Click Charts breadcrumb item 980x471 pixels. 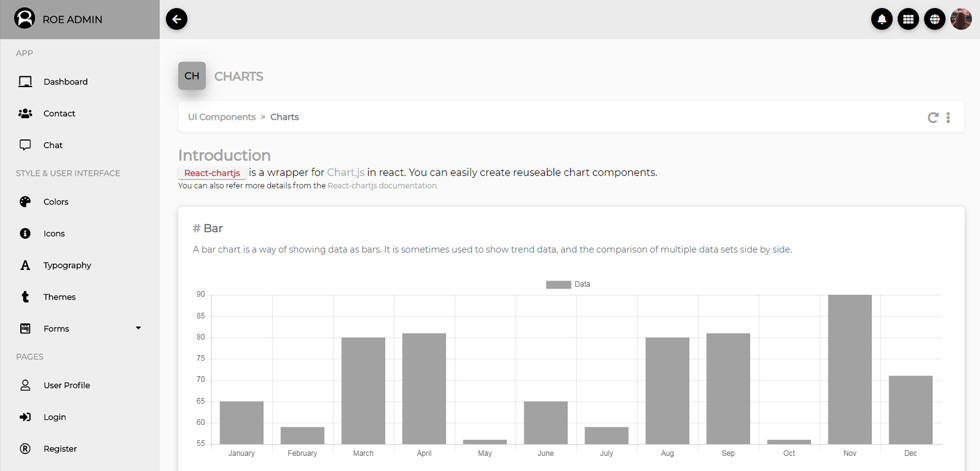284,117
